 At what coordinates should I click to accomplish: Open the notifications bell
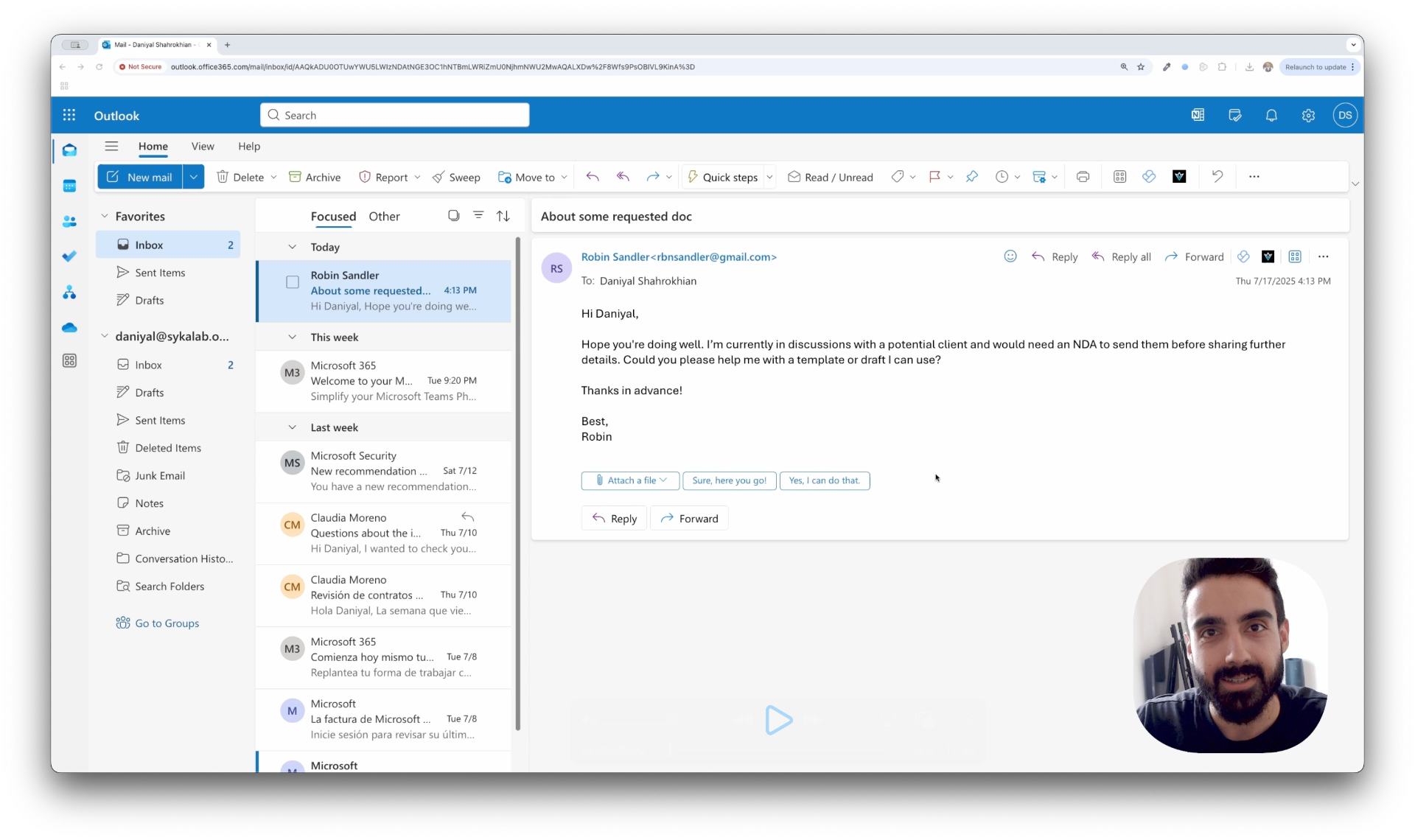[x=1271, y=115]
